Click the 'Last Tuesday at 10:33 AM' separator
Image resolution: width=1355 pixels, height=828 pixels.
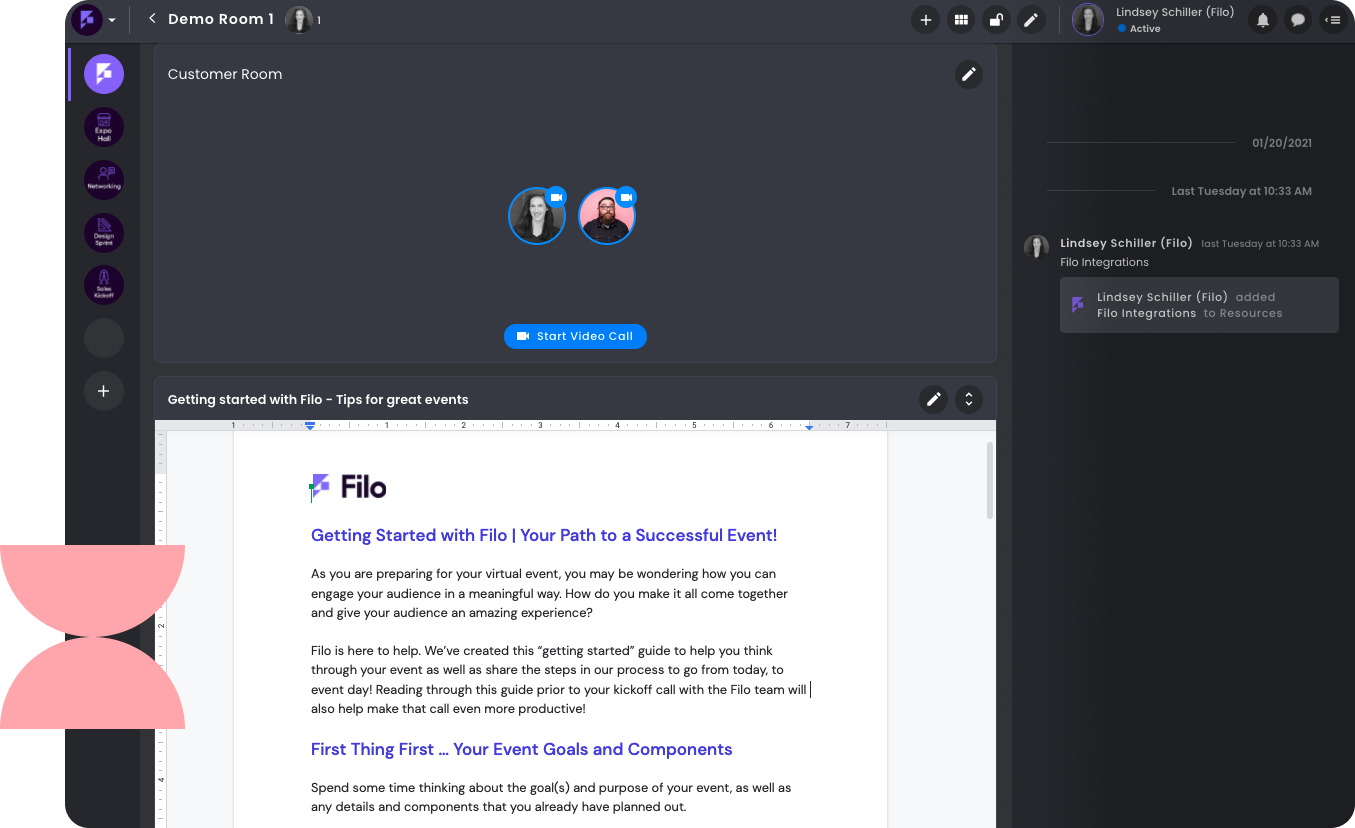click(x=1241, y=191)
